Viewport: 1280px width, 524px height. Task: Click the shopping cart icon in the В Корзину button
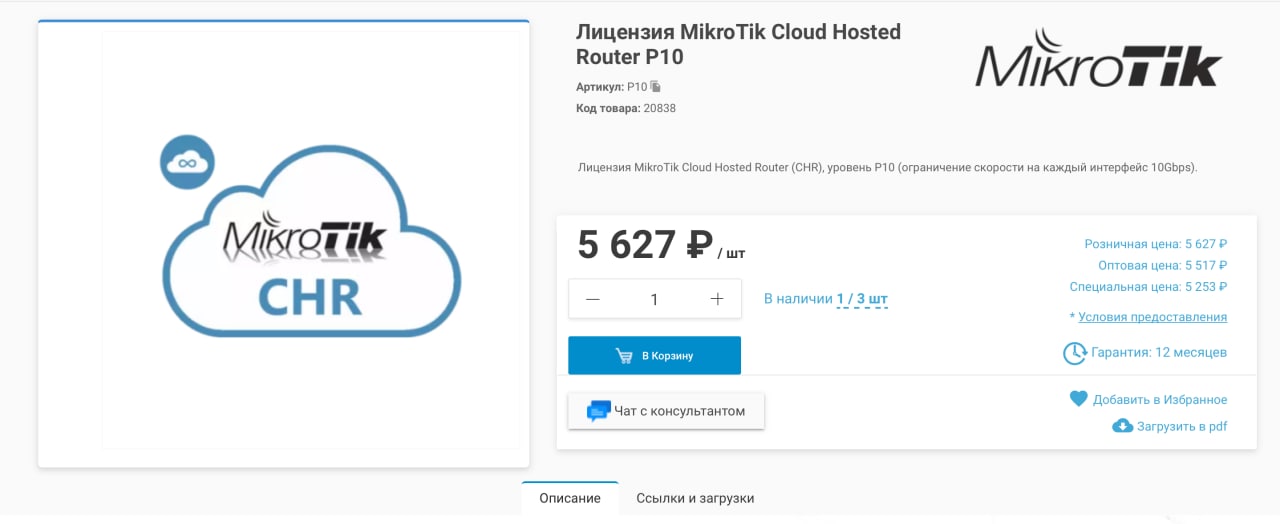[624, 356]
